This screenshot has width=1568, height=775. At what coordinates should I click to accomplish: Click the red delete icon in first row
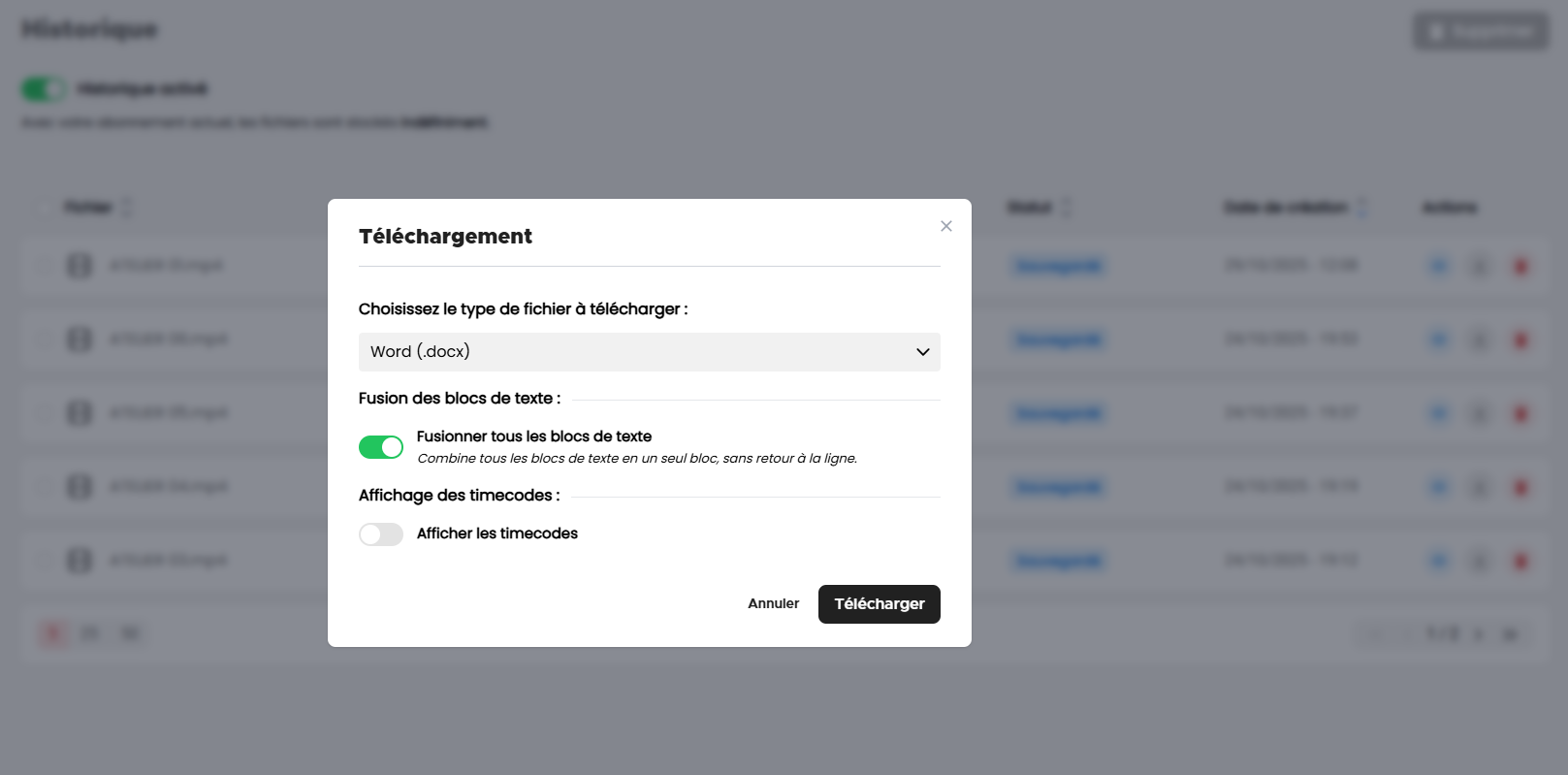point(1520,266)
